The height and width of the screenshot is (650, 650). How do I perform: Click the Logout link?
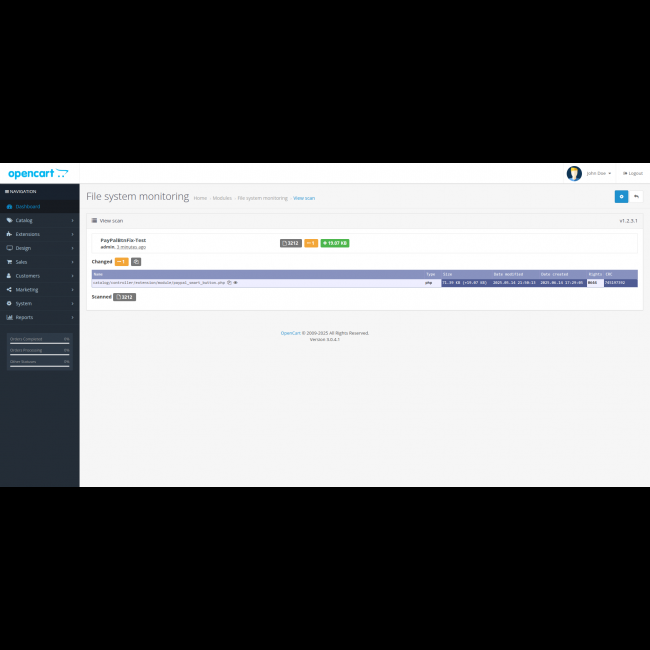pos(633,173)
